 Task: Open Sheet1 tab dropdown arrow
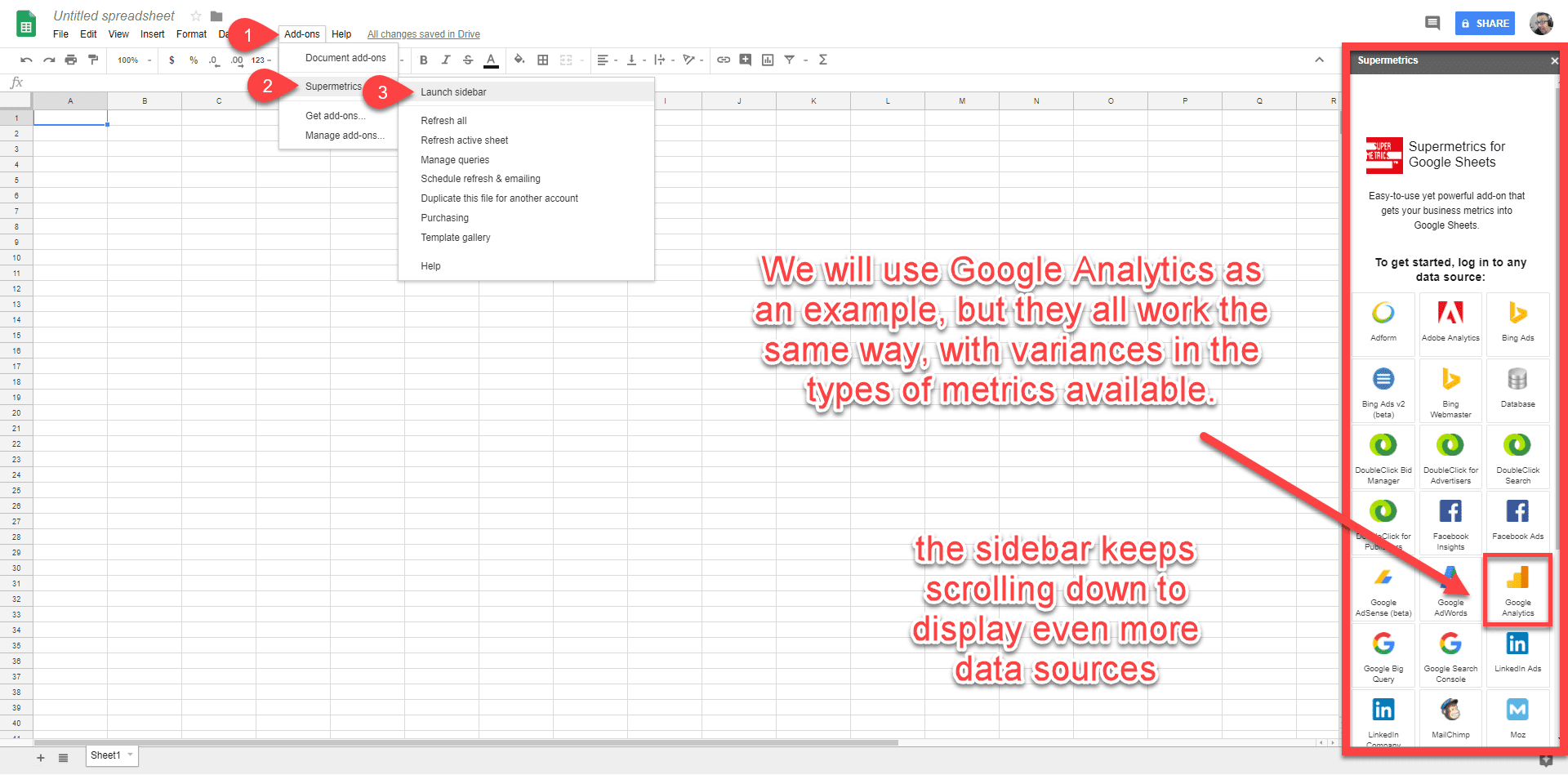point(131,755)
